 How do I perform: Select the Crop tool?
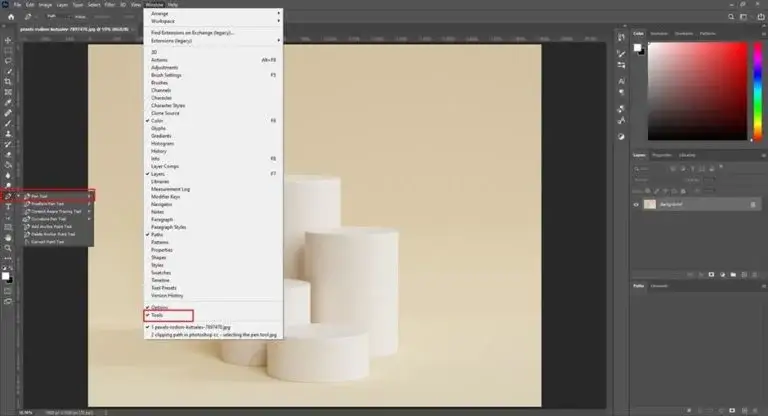click(x=8, y=82)
